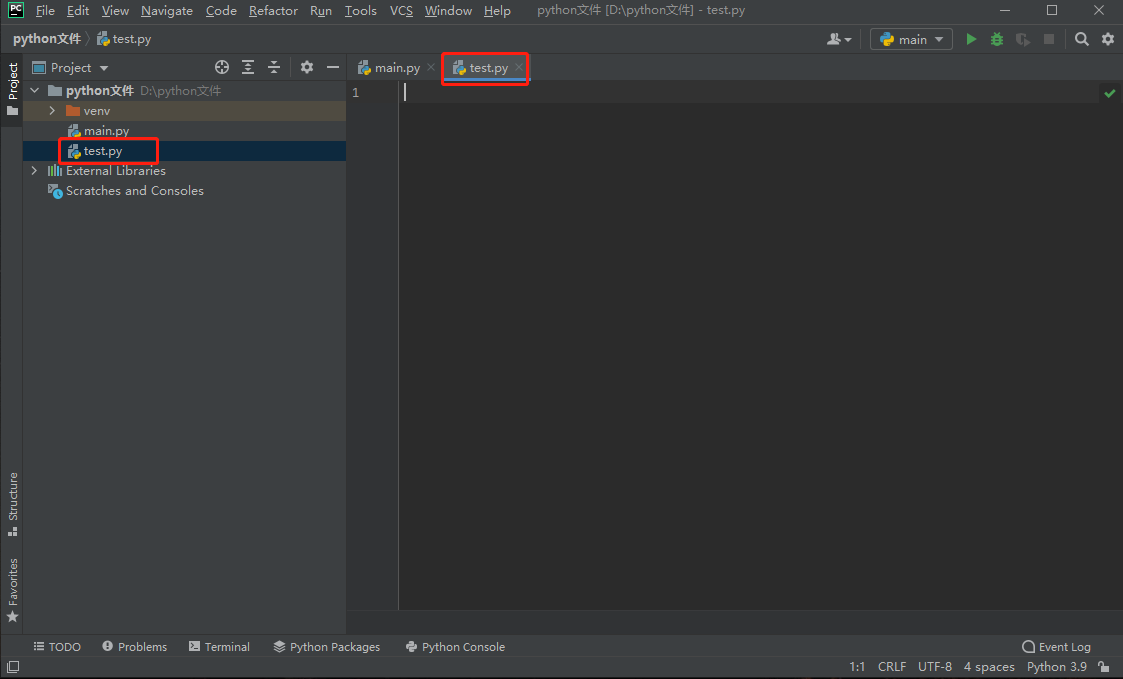1123x679 pixels.
Task: Toggle the Project tool window sidebar button
Action: coord(12,89)
